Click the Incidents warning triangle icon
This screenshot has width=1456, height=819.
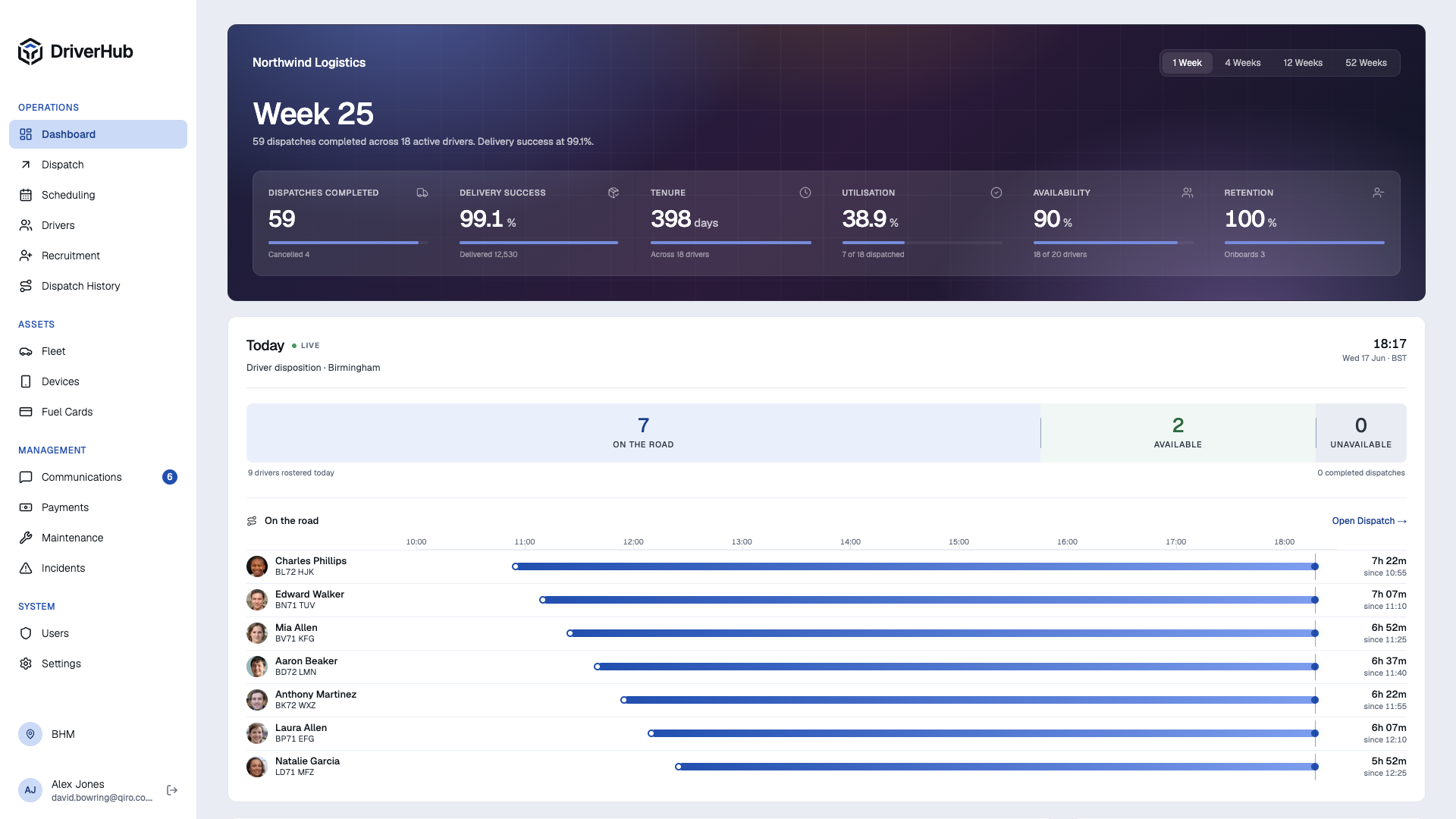click(x=26, y=568)
